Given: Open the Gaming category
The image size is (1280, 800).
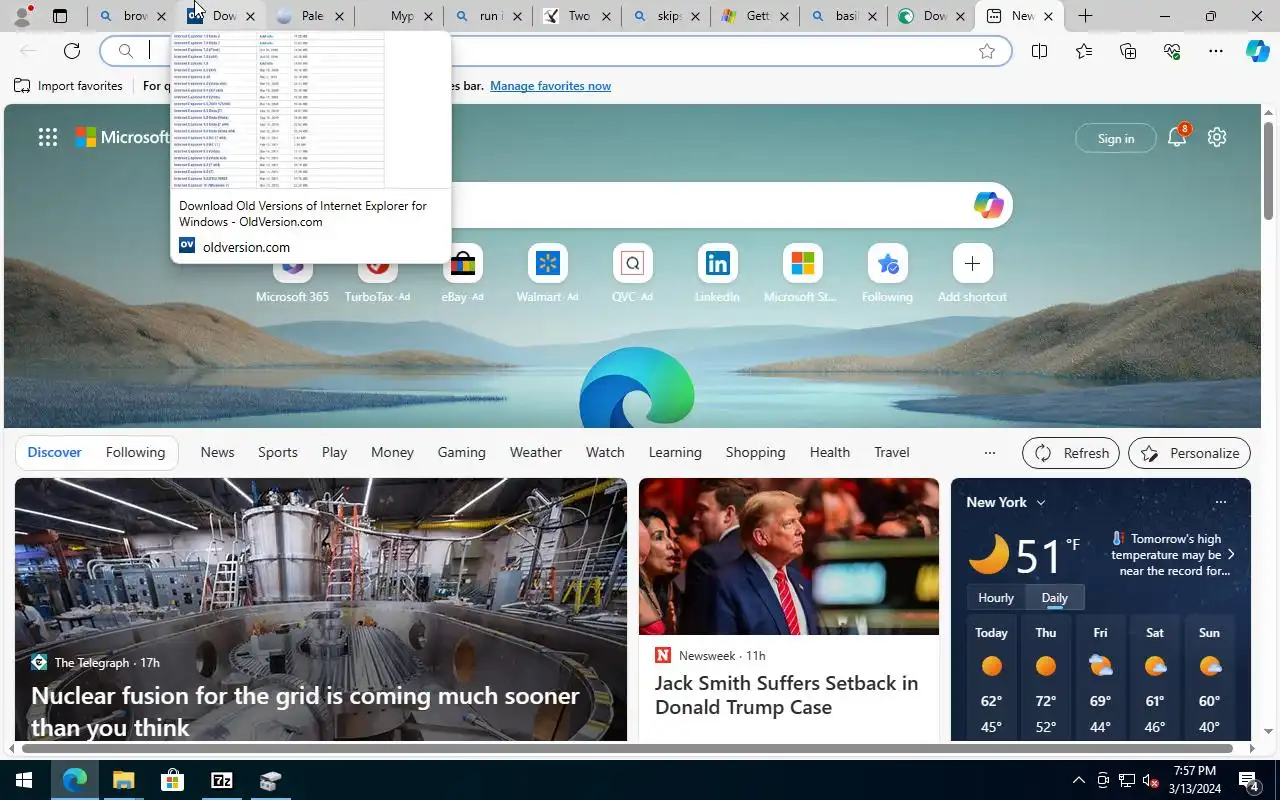Looking at the screenshot, I should coord(461,452).
